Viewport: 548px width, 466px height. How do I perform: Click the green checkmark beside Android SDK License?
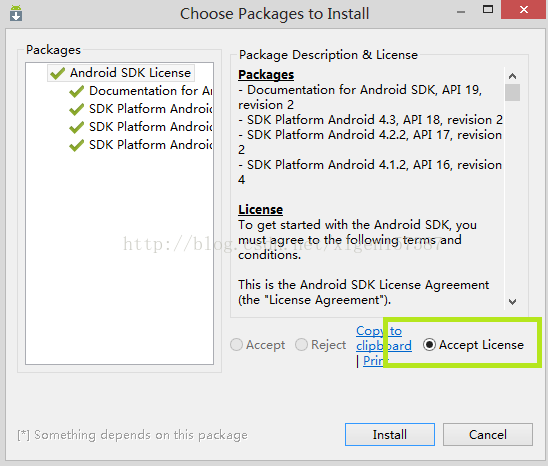tap(57, 73)
